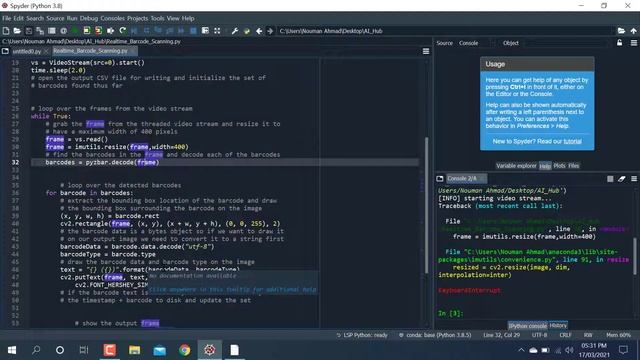Open the View menu
Image resolution: width=640 pixels, height=360 pixels.
(173, 18)
